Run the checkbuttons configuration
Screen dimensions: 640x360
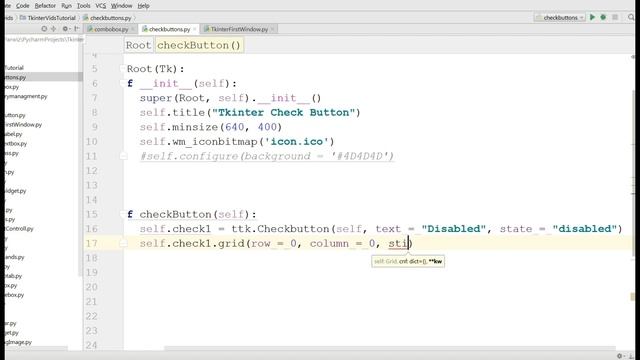click(x=592, y=17)
